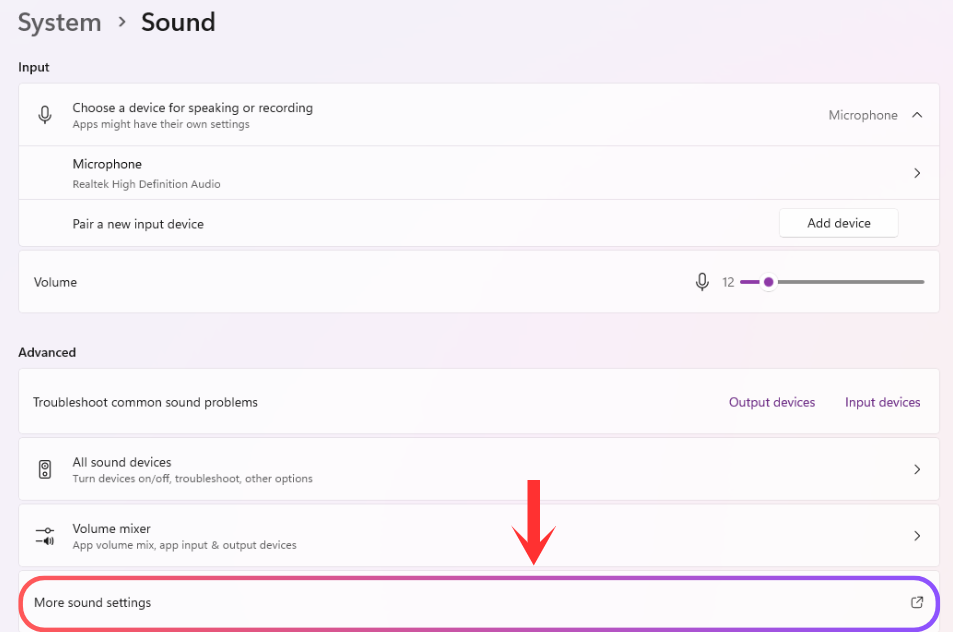Screen dimensions: 953x632
Task: Collapse the input device chooser chevron
Action: pos(917,115)
